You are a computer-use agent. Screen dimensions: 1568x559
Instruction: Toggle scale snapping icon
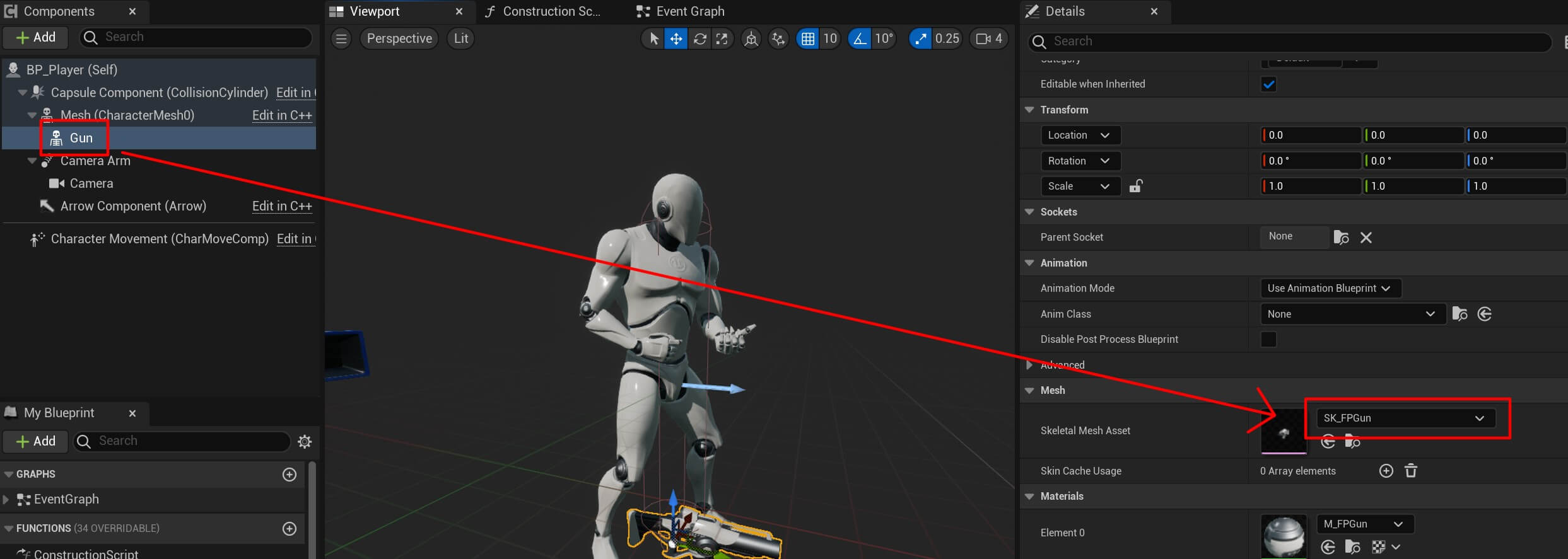(920, 39)
